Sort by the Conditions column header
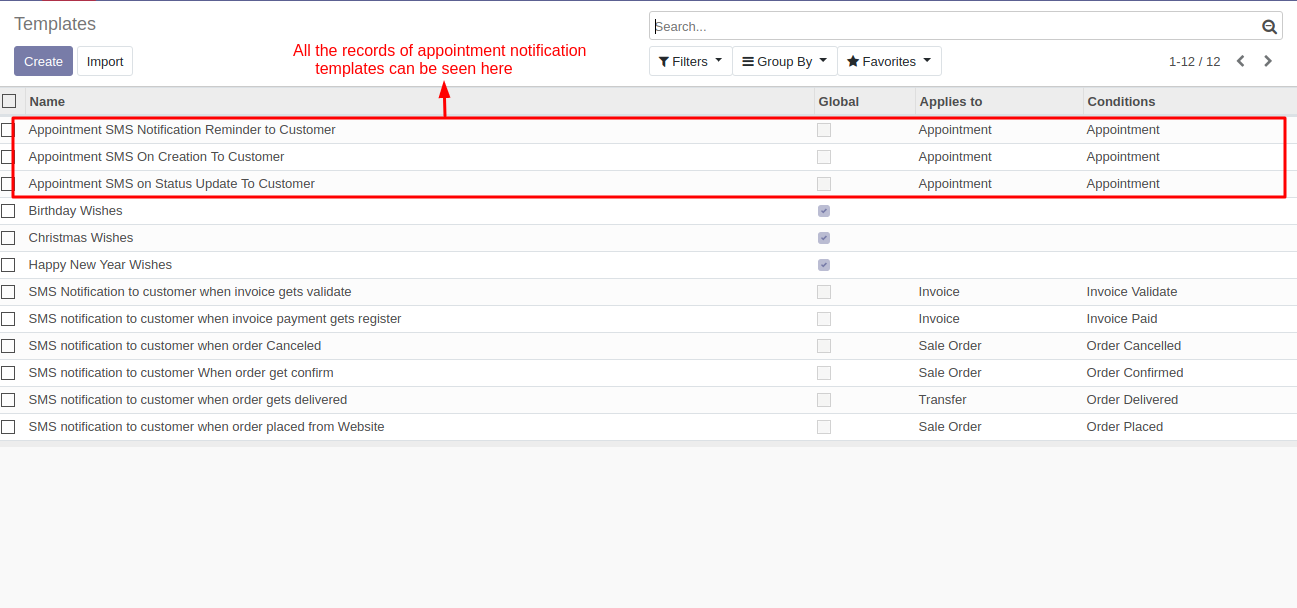 coord(1121,101)
